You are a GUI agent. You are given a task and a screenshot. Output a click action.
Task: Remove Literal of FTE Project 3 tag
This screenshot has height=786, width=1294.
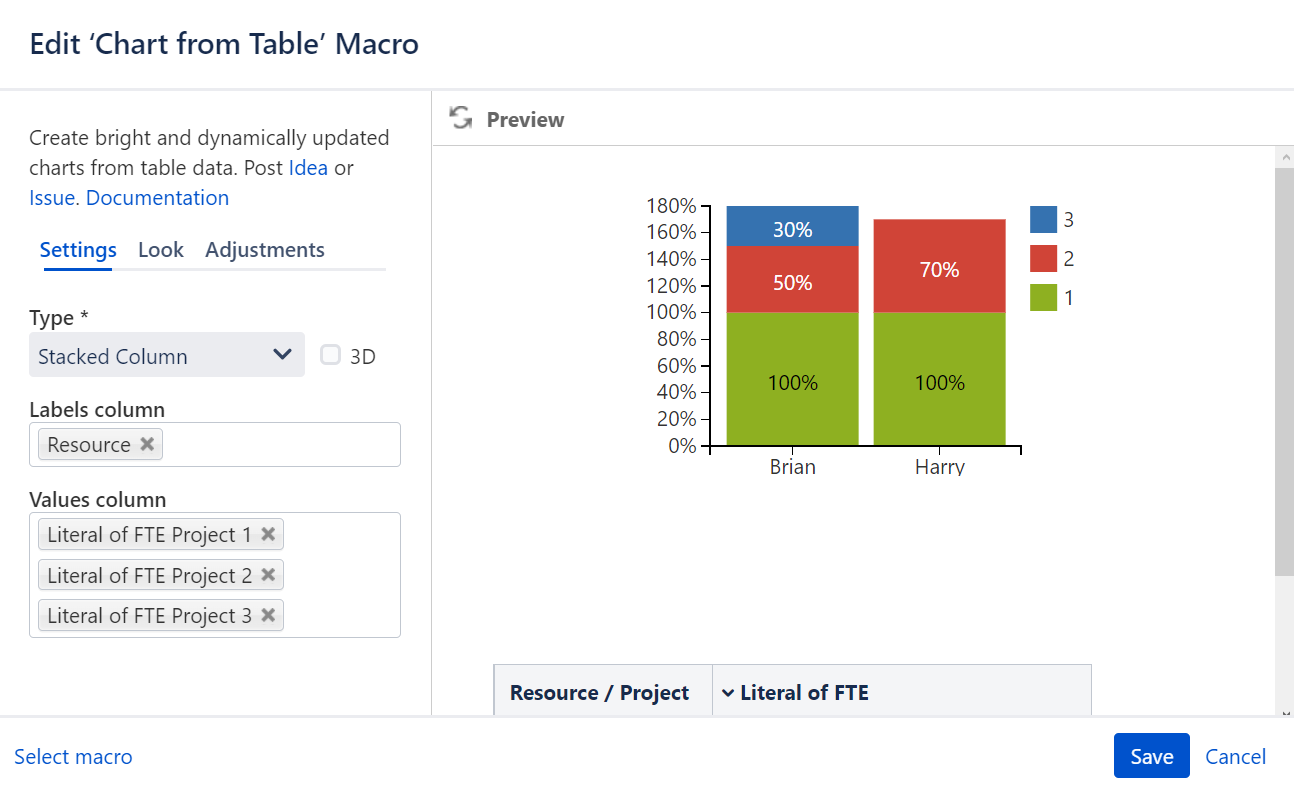tap(268, 615)
